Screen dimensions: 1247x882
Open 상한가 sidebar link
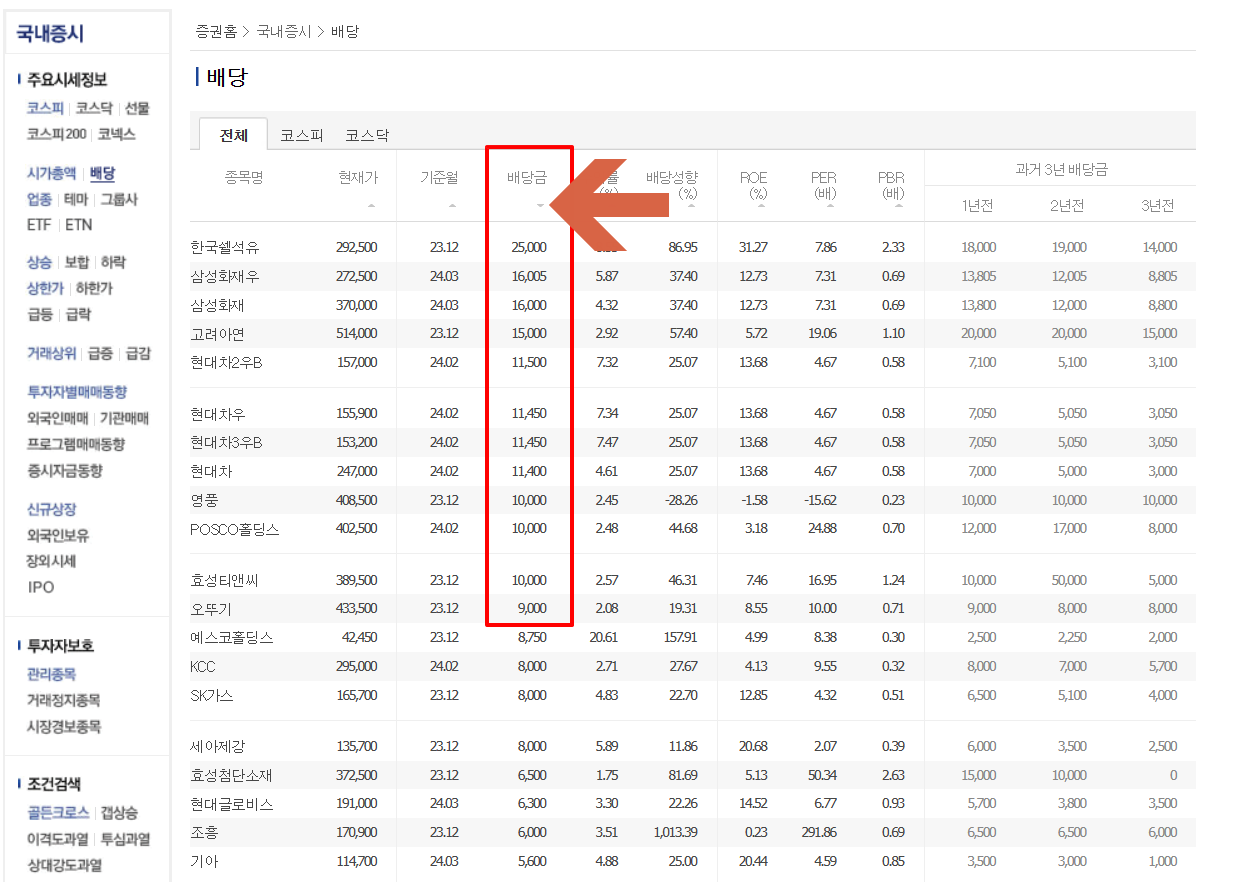point(45,288)
